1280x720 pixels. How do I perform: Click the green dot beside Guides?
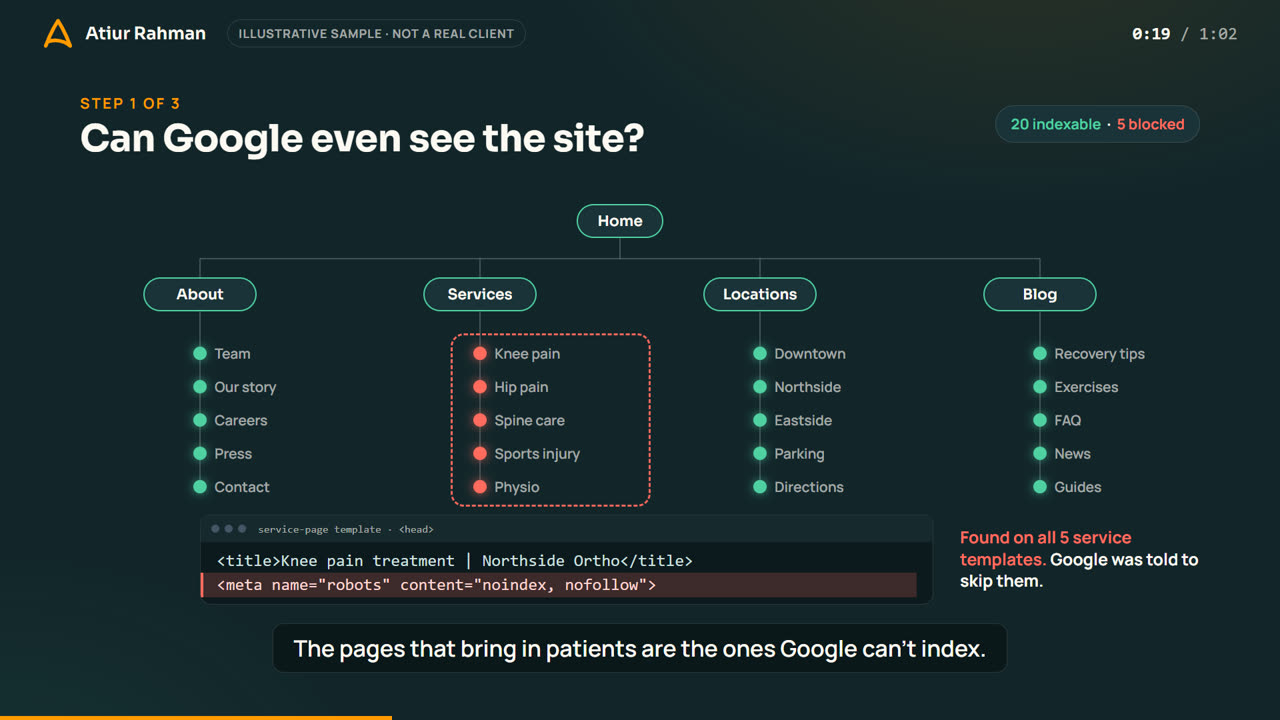point(1040,487)
